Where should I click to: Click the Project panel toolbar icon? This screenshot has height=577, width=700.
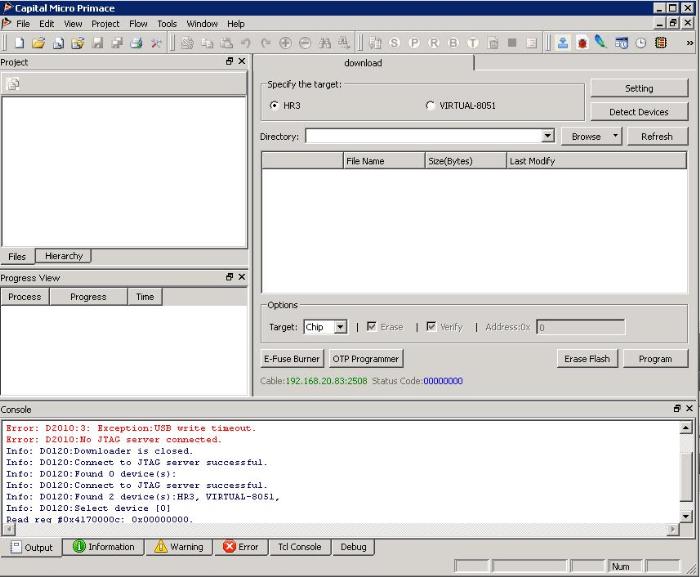(14, 84)
